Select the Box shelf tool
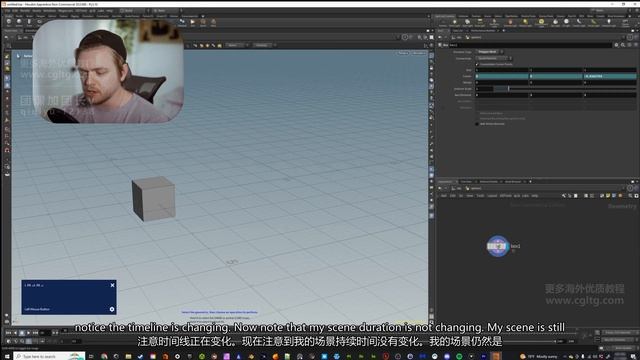 click(9, 22)
